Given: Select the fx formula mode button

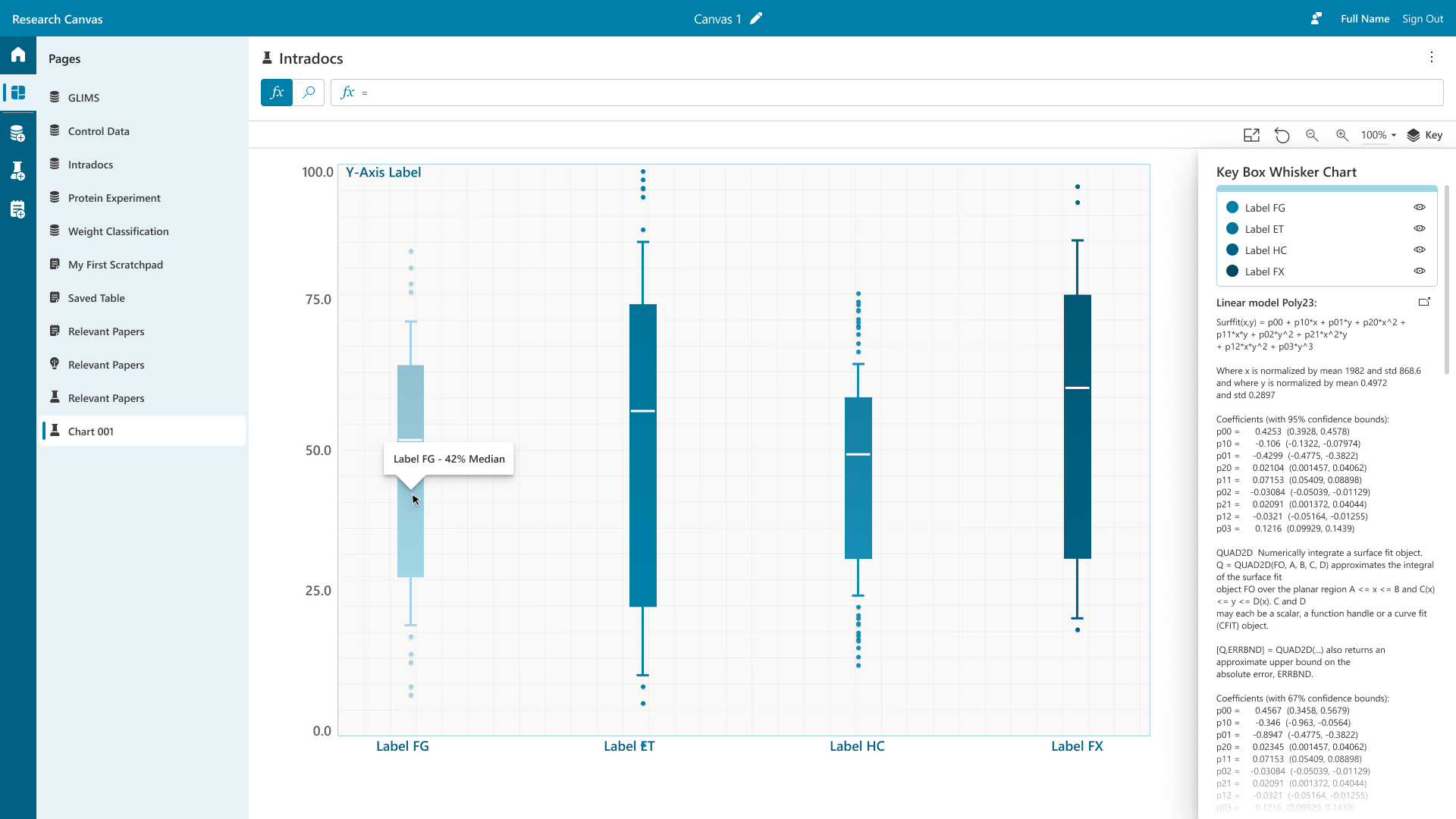Looking at the screenshot, I should tap(277, 93).
